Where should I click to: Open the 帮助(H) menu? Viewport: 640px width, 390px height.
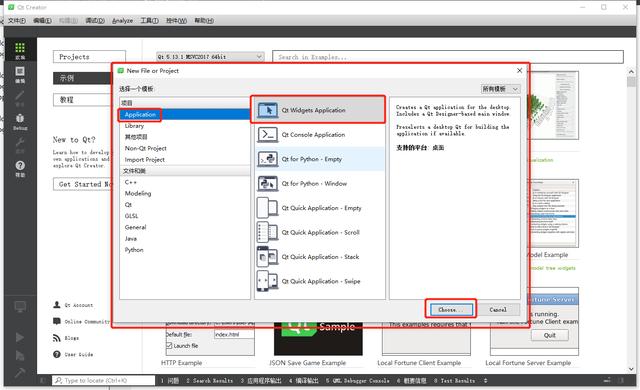click(x=204, y=20)
